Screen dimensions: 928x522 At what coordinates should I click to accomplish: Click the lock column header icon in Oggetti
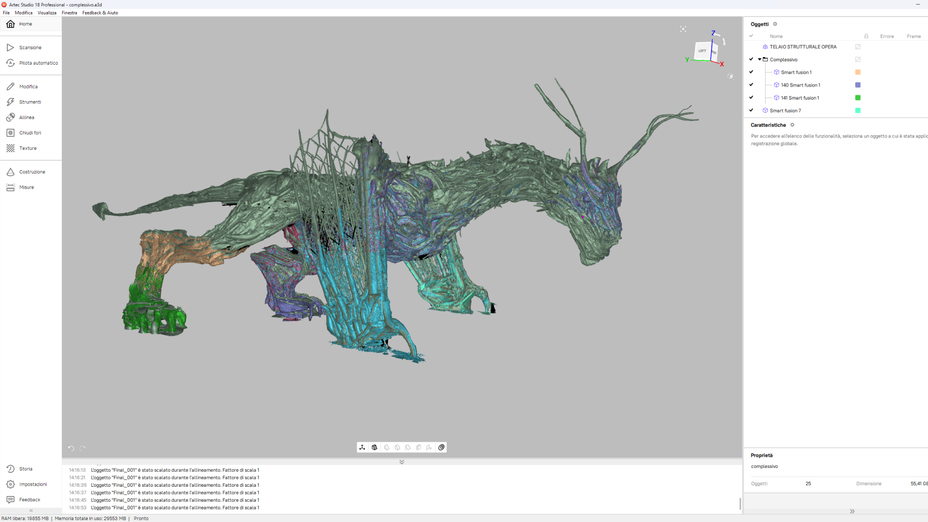tap(866, 36)
